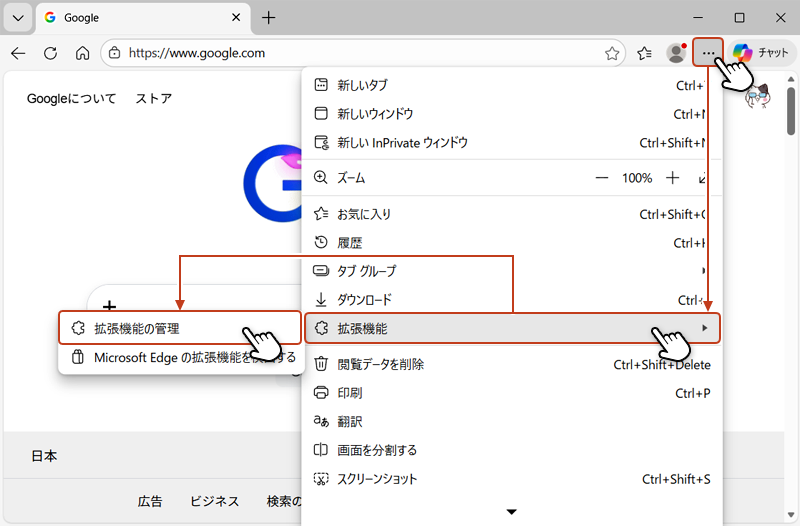Decrease zoom with minus button
The width and height of the screenshot is (800, 526).
point(602,178)
